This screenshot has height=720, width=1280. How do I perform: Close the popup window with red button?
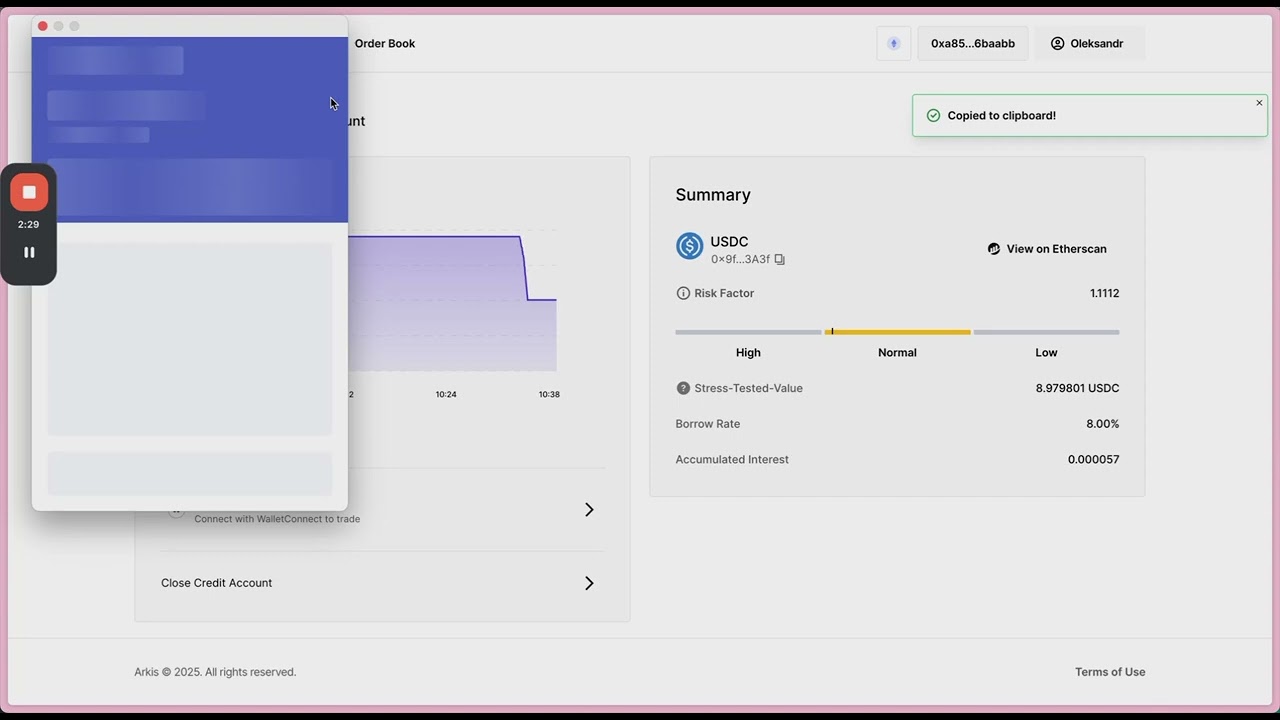coord(42,26)
